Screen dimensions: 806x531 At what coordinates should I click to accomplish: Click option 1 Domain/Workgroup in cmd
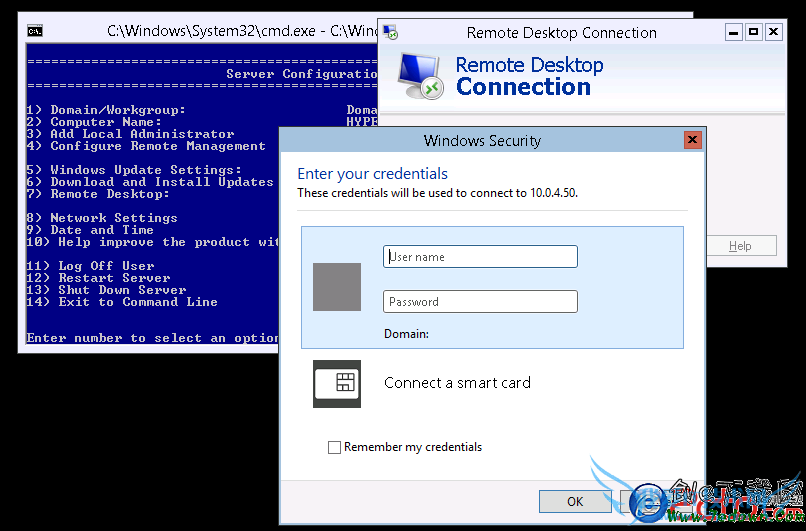106,110
